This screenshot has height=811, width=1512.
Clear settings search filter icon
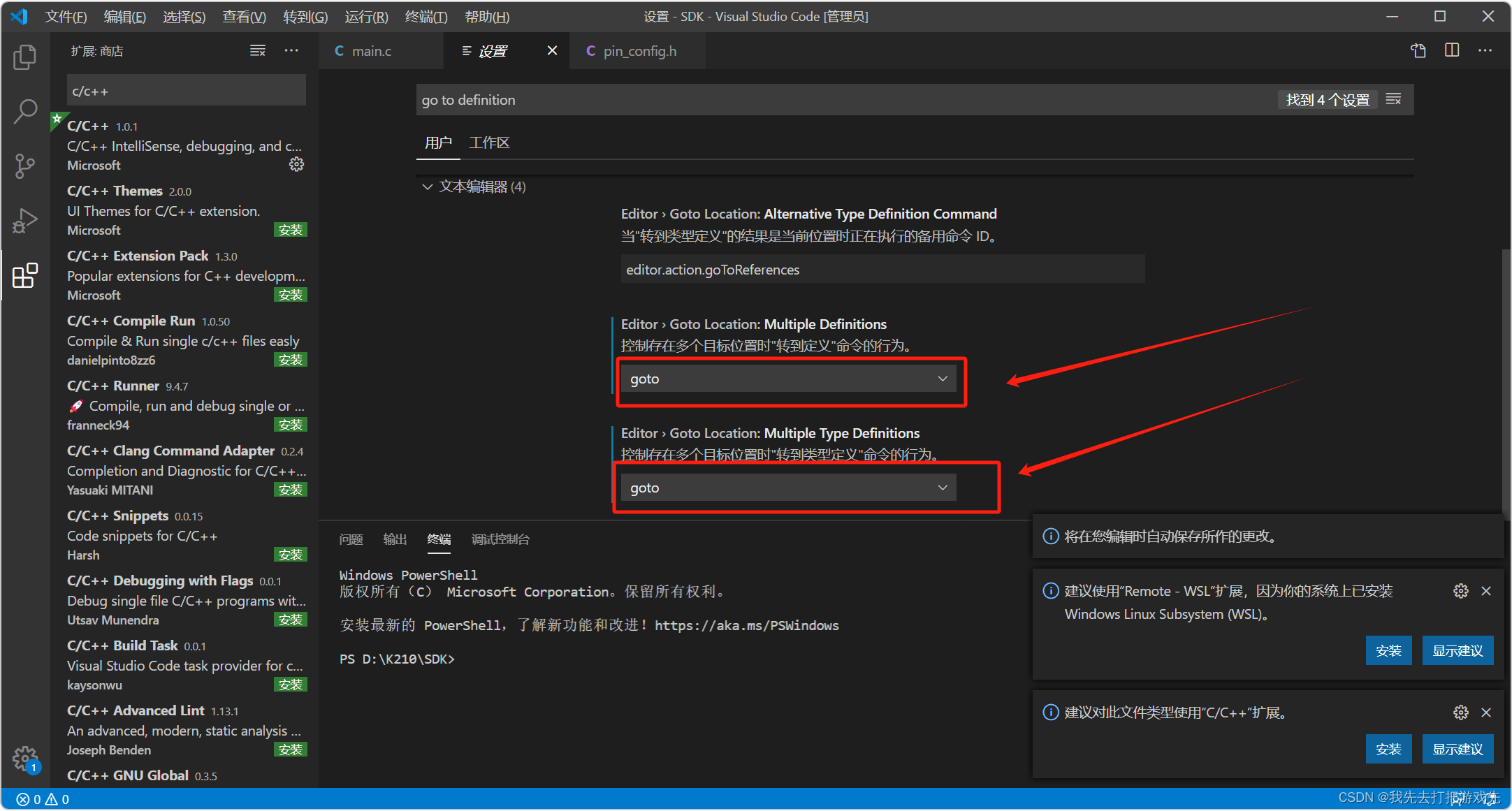(x=1394, y=99)
